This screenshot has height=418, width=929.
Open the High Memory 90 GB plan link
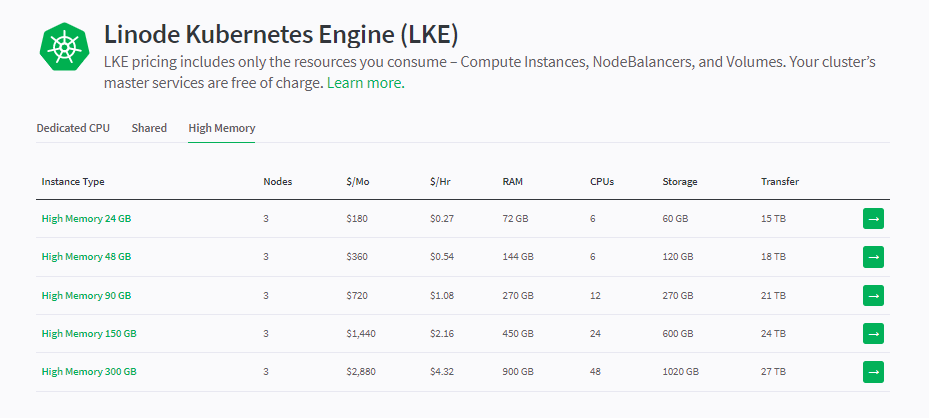(87, 295)
